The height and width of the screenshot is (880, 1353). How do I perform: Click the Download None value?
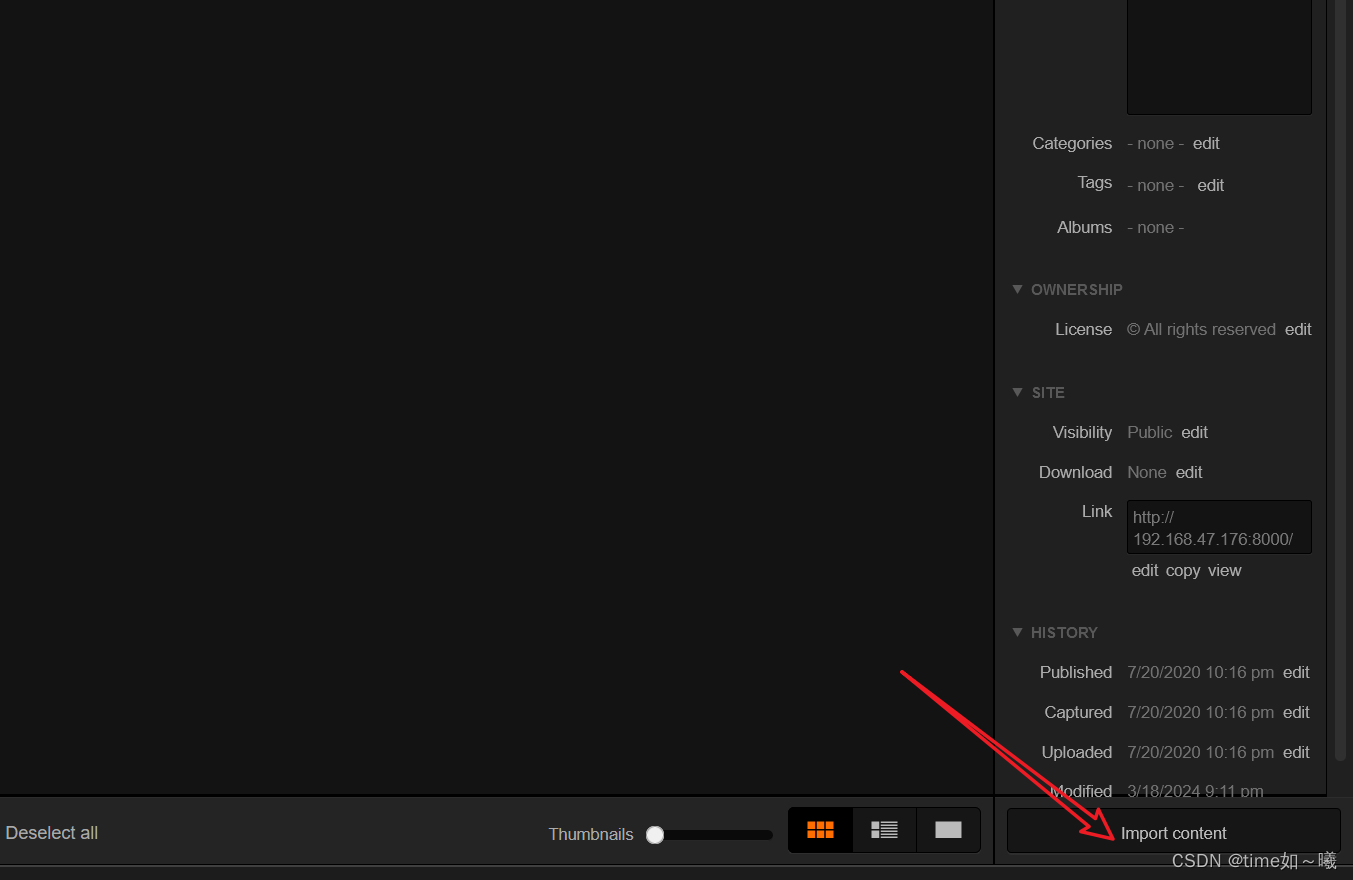click(1147, 472)
